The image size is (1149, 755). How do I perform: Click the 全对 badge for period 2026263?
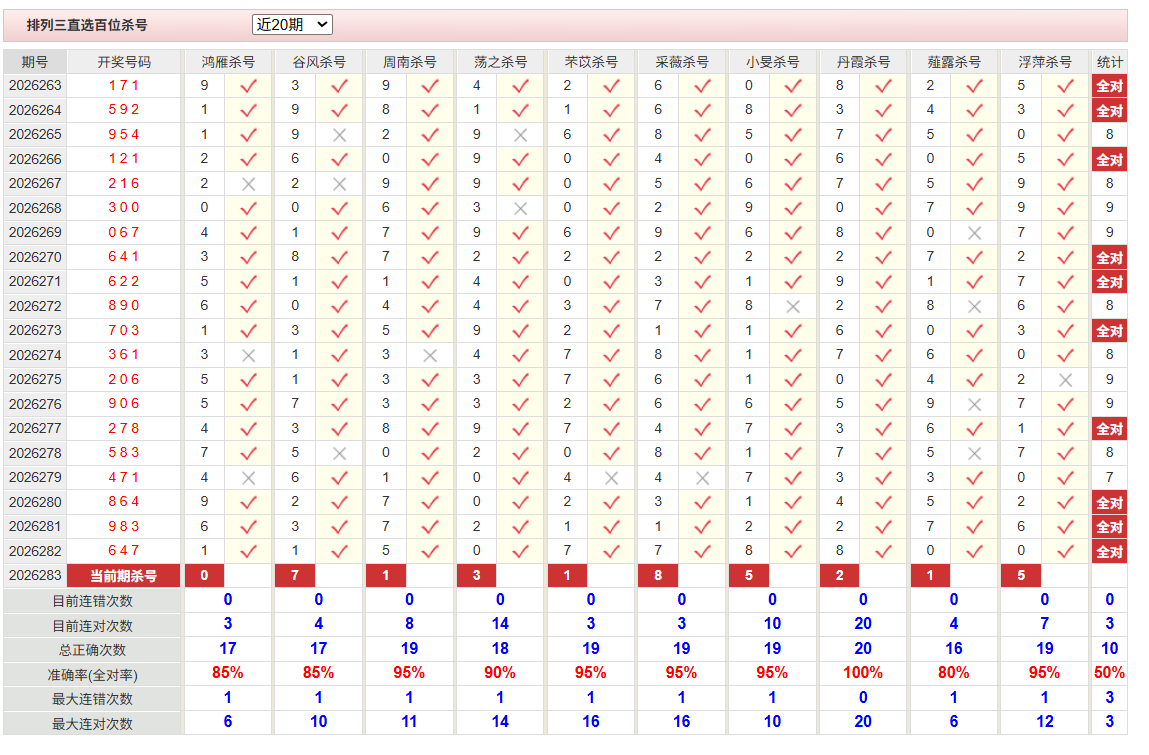(x=1109, y=86)
